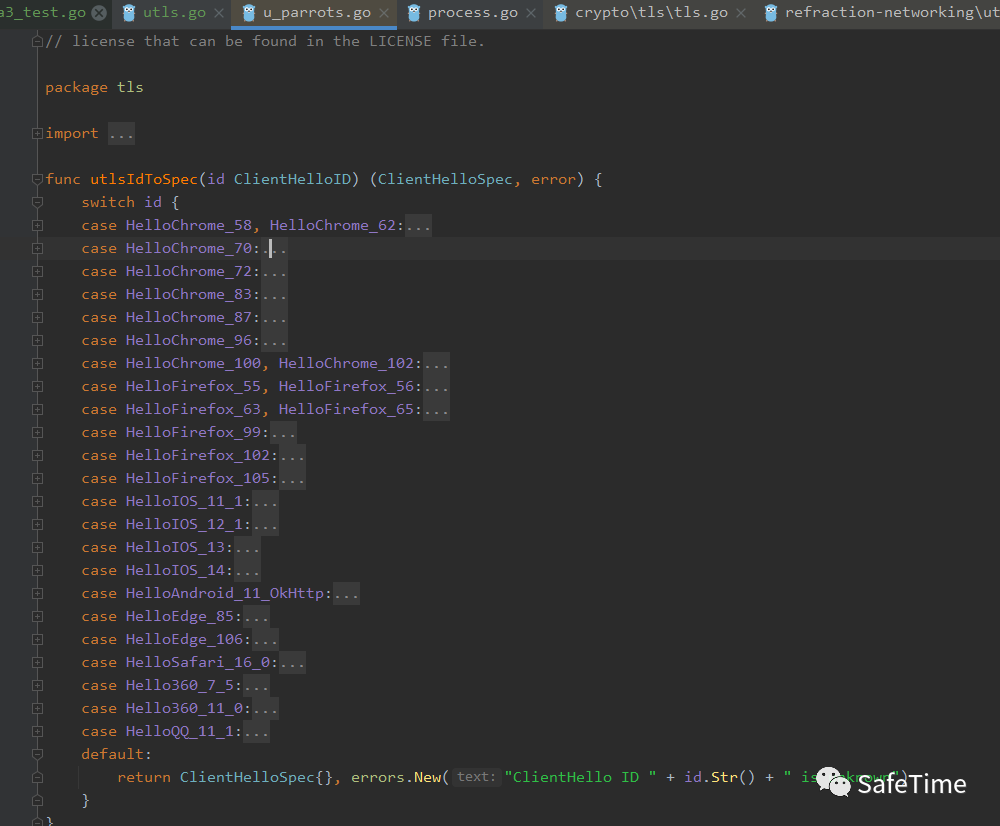This screenshot has width=1000, height=826.
Task: Close the utls.go tab
Action: click(x=218, y=13)
